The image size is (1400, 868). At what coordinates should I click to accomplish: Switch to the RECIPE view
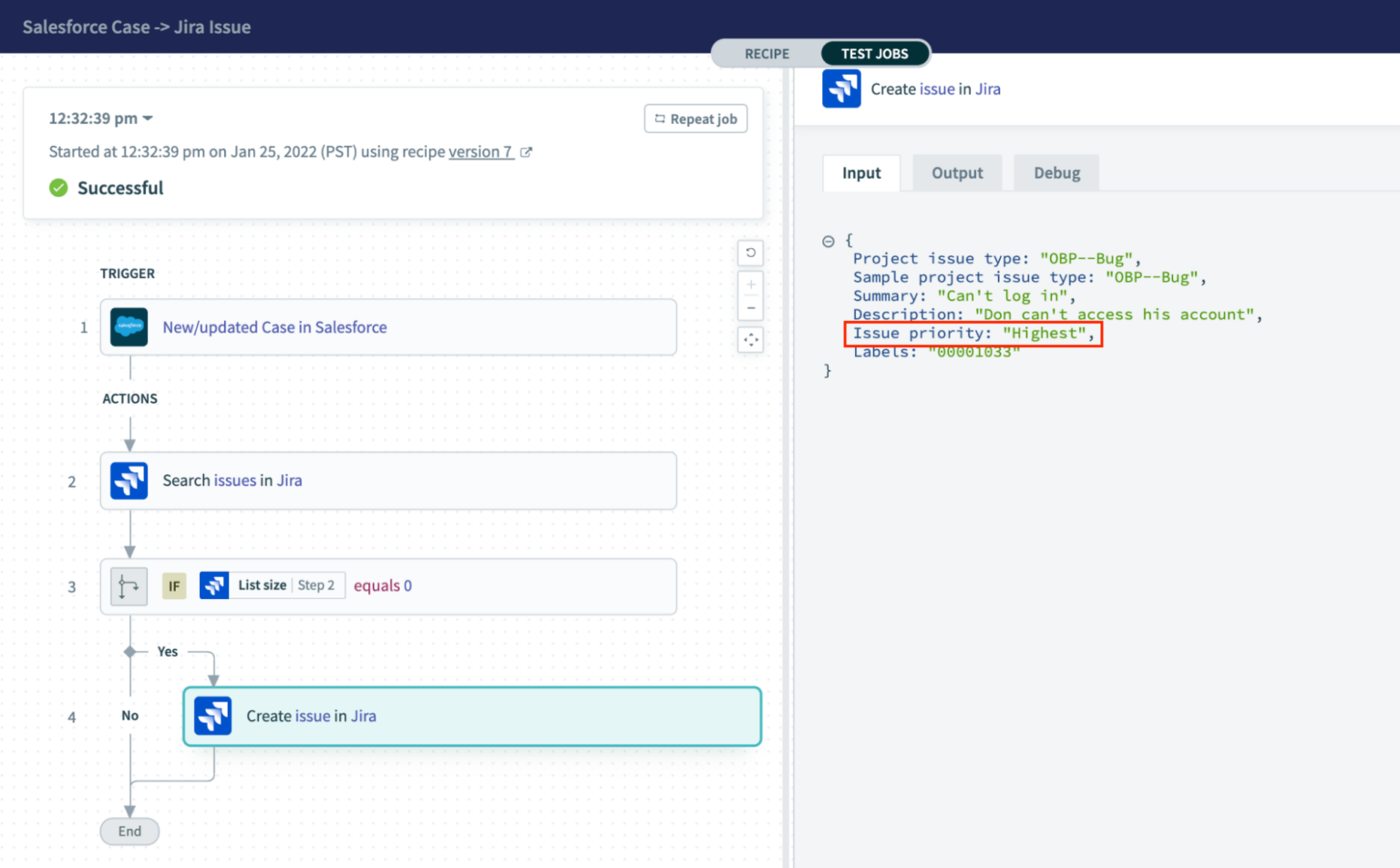point(767,54)
